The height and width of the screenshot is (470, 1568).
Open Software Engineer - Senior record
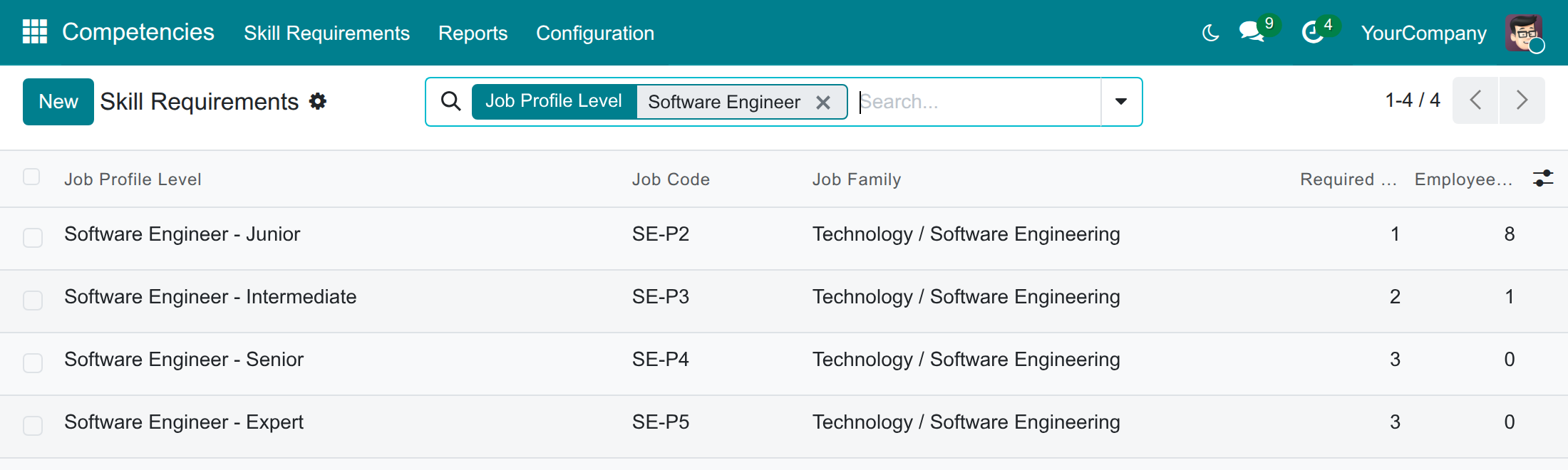184,360
